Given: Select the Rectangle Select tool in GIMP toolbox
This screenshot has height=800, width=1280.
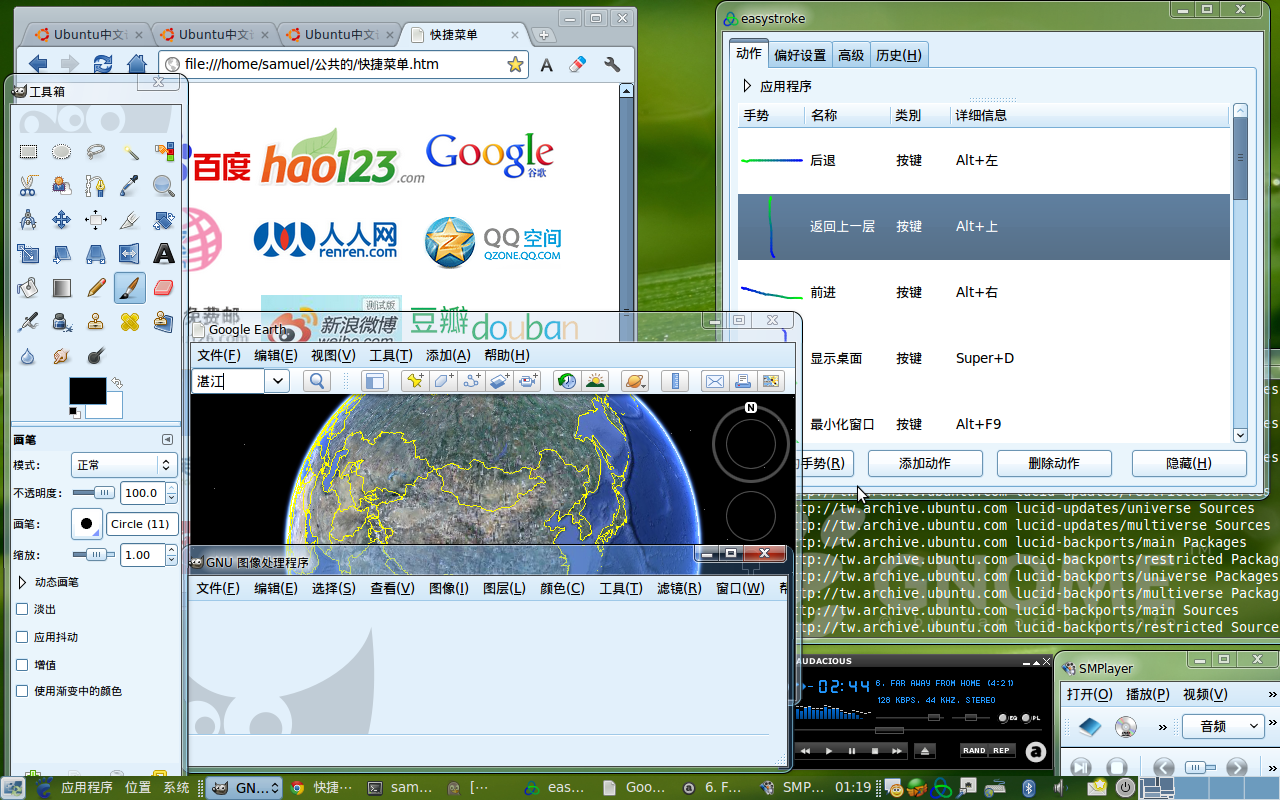Looking at the screenshot, I should click(x=28, y=152).
